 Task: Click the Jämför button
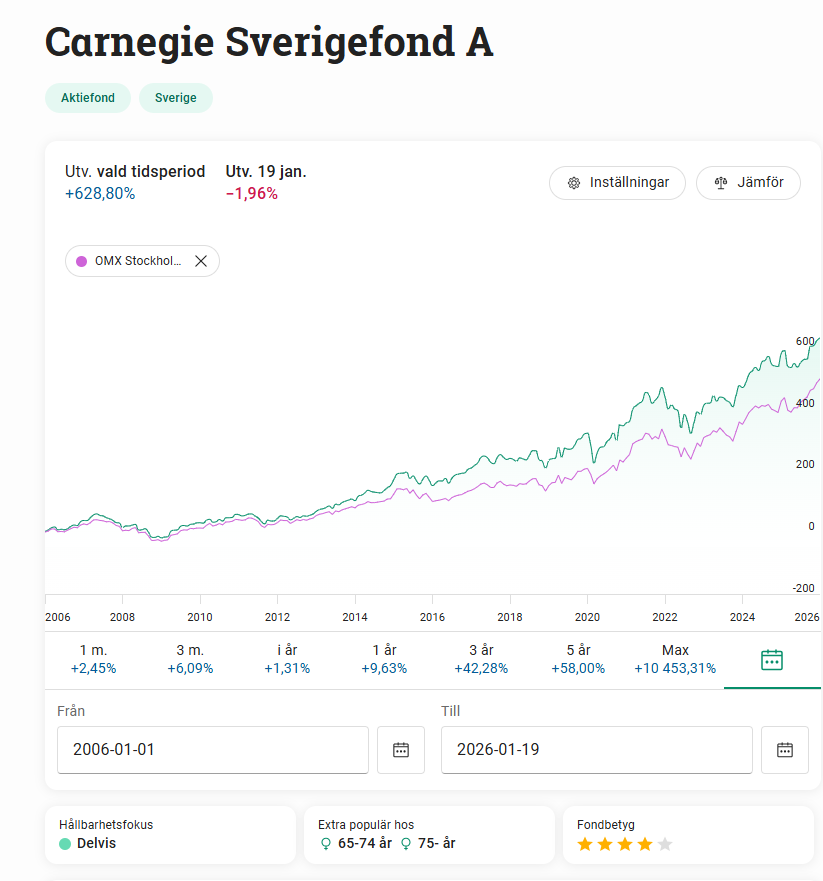(748, 183)
